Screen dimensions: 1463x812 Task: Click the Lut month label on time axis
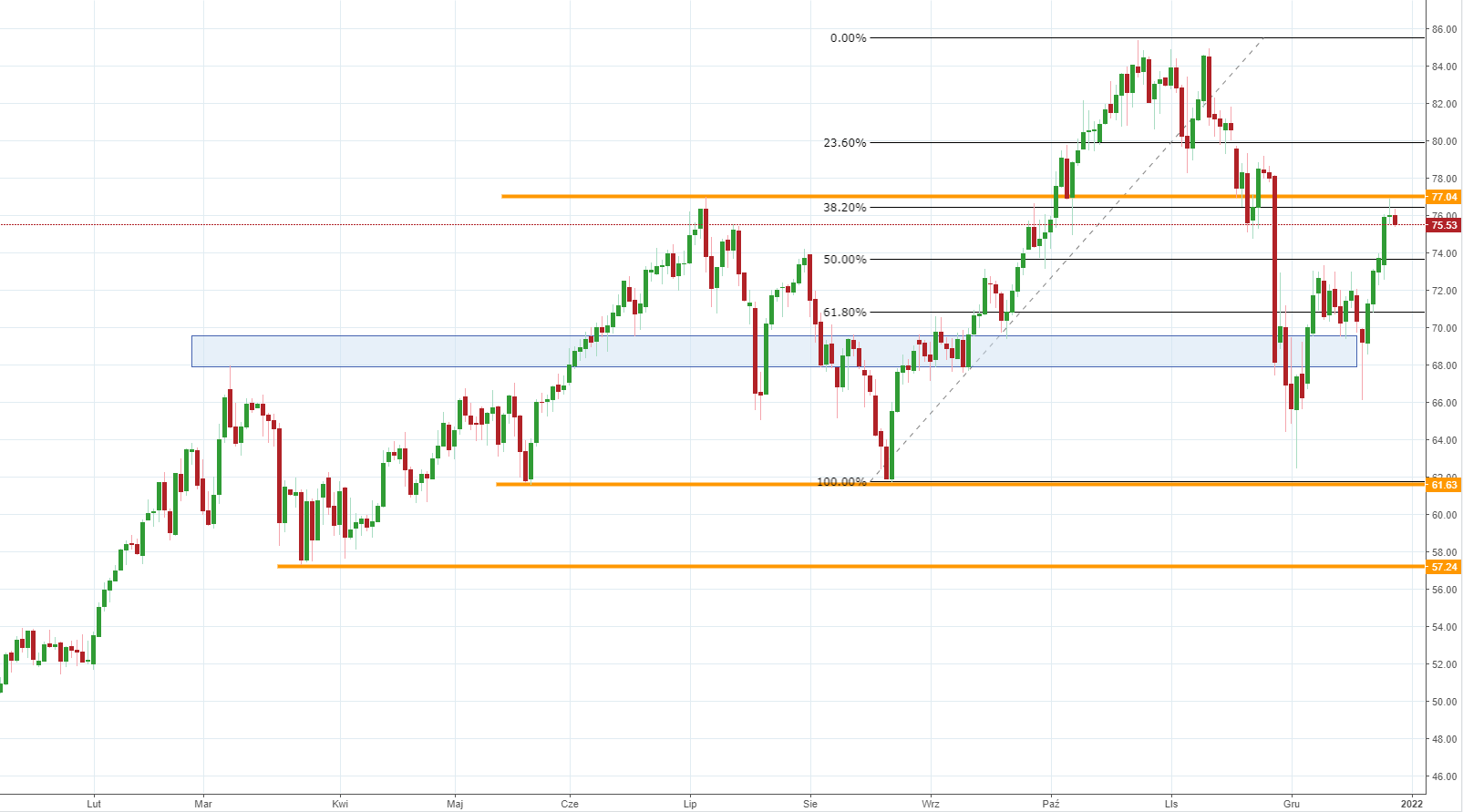(x=94, y=804)
